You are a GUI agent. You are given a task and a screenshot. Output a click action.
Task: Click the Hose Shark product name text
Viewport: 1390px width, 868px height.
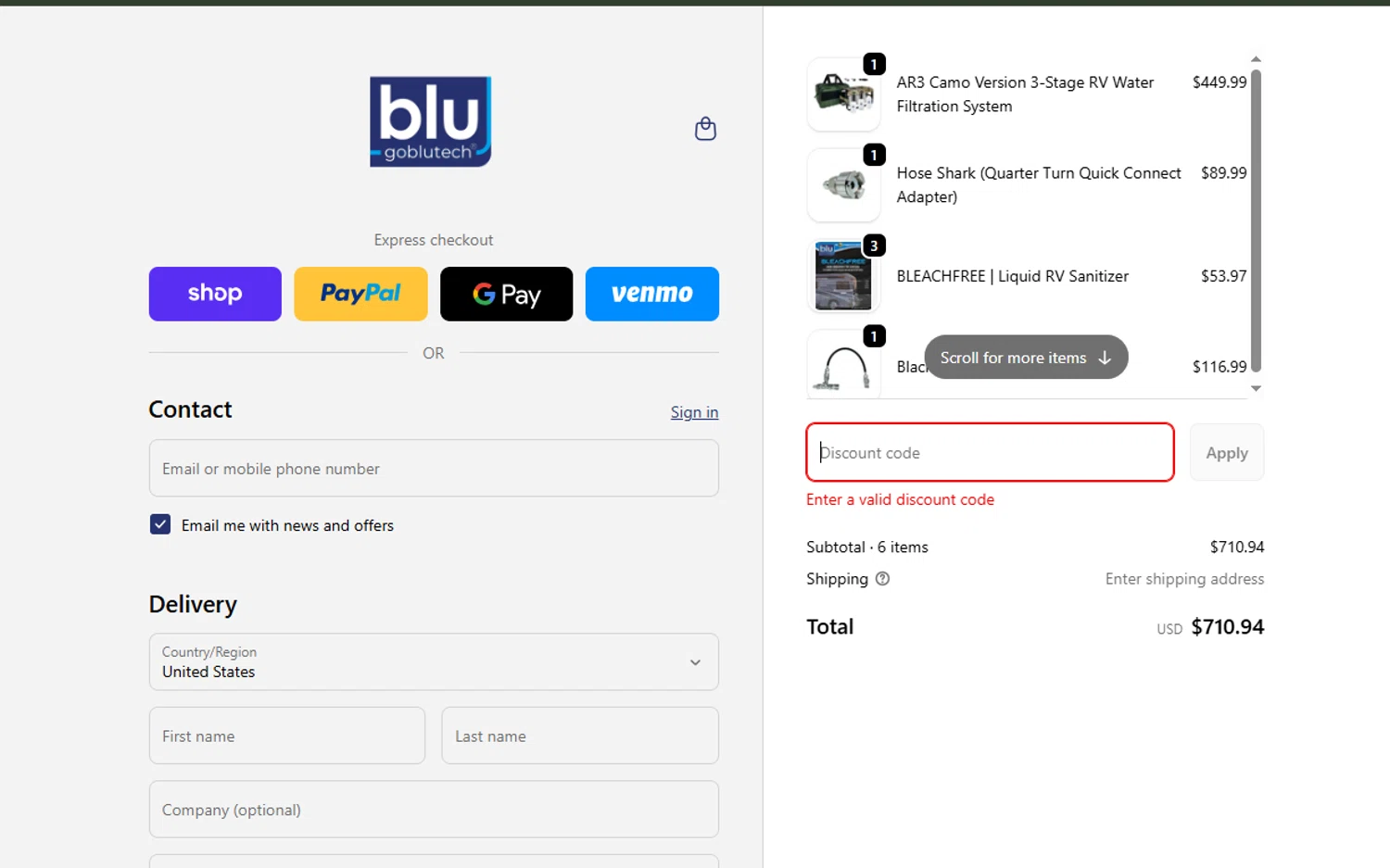[x=1039, y=184]
